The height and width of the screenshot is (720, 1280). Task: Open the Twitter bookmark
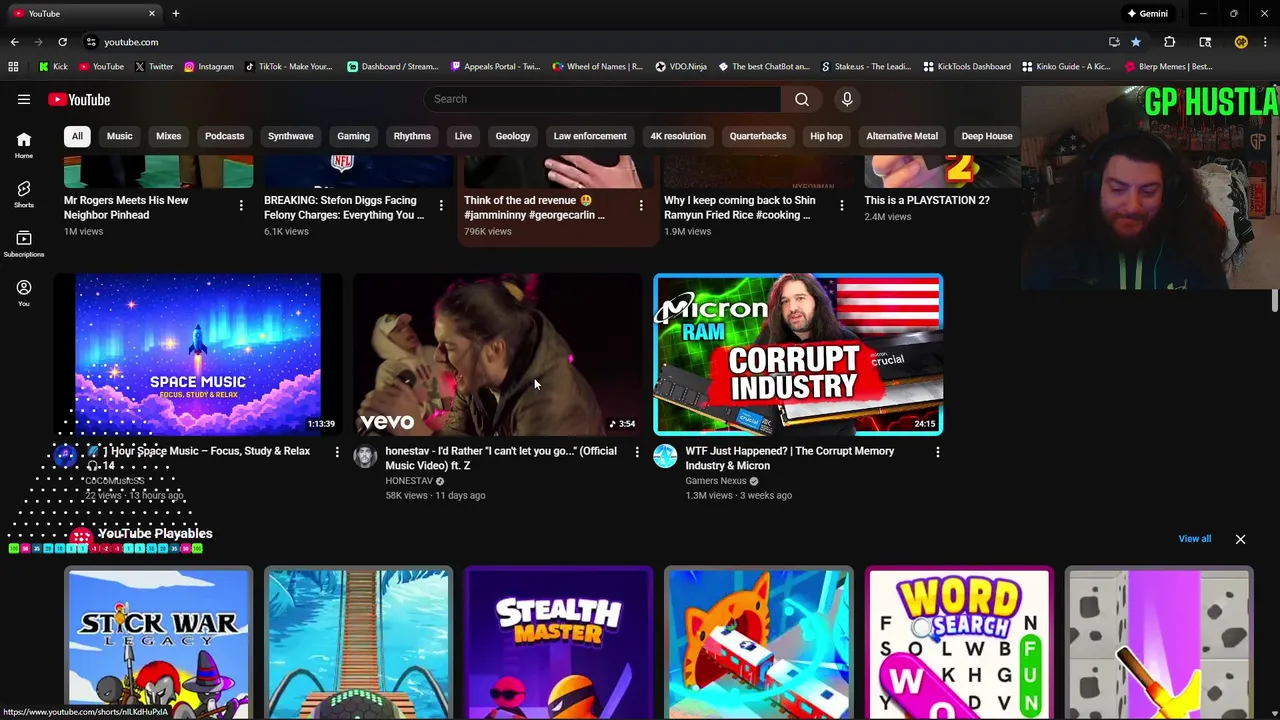153,67
